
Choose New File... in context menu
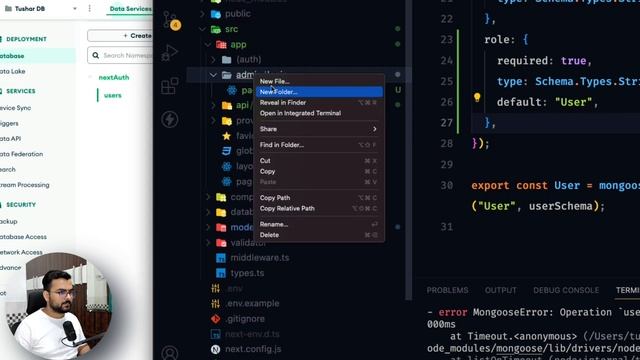319,81
